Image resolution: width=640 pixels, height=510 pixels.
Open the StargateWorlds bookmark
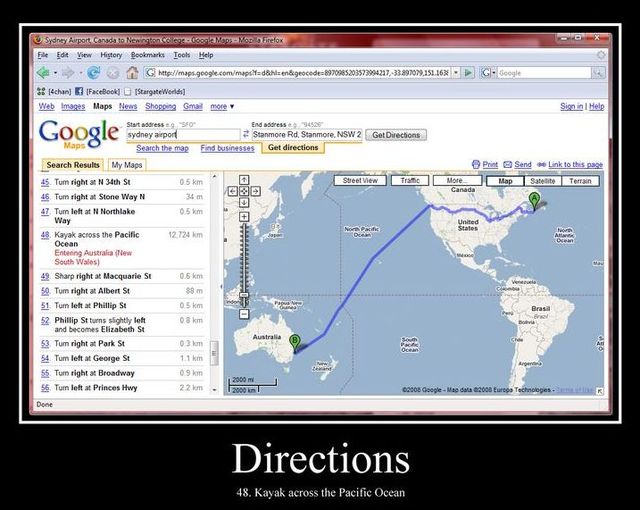click(x=155, y=91)
